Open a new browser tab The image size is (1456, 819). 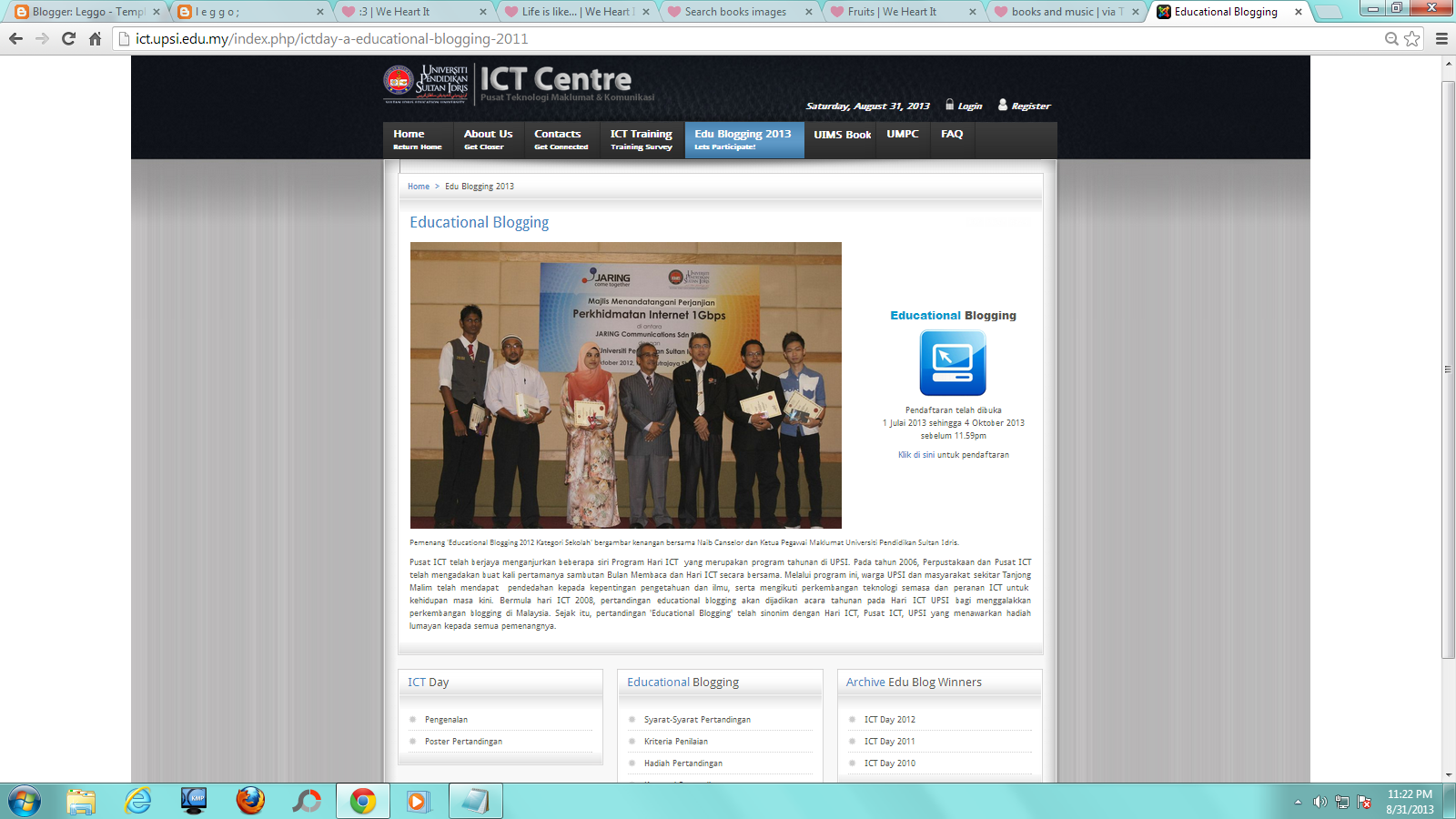coord(1330,12)
